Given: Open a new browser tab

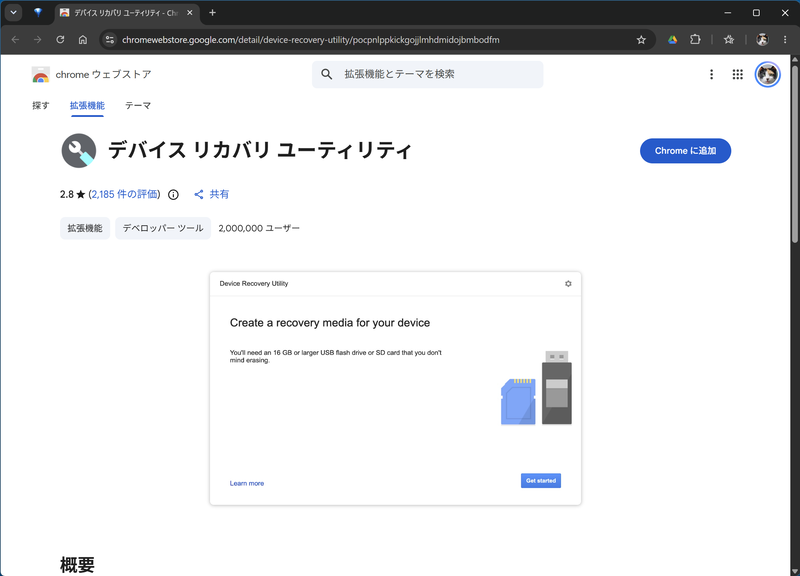Looking at the screenshot, I should click(212, 13).
